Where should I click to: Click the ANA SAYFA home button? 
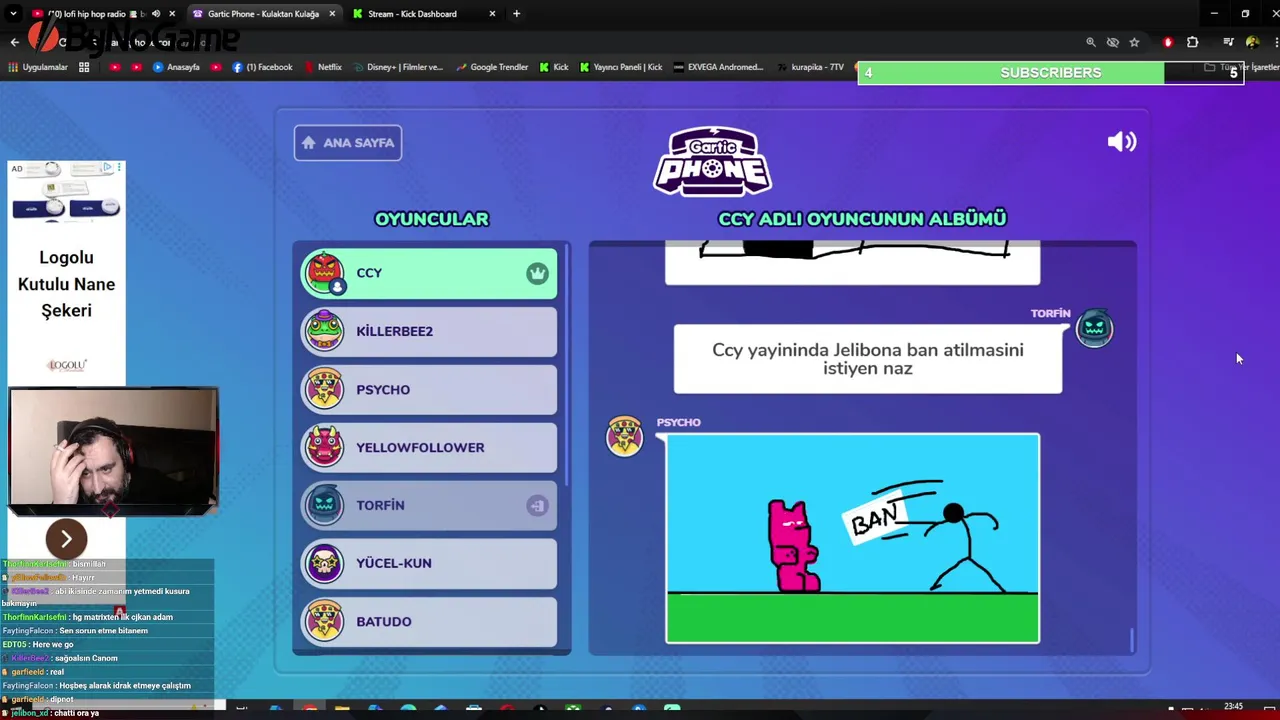point(348,143)
